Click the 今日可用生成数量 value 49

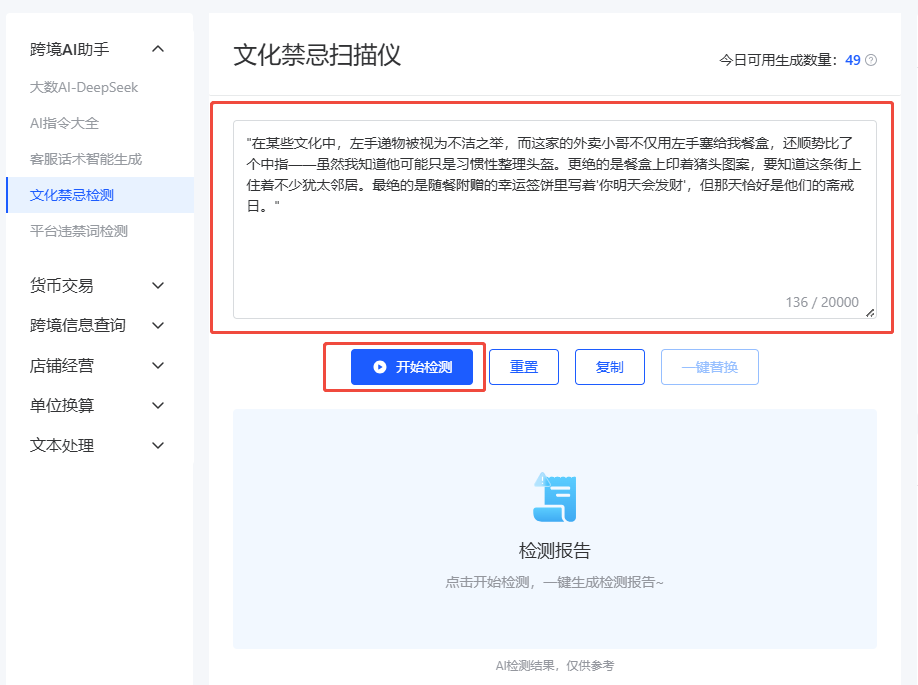click(x=852, y=60)
